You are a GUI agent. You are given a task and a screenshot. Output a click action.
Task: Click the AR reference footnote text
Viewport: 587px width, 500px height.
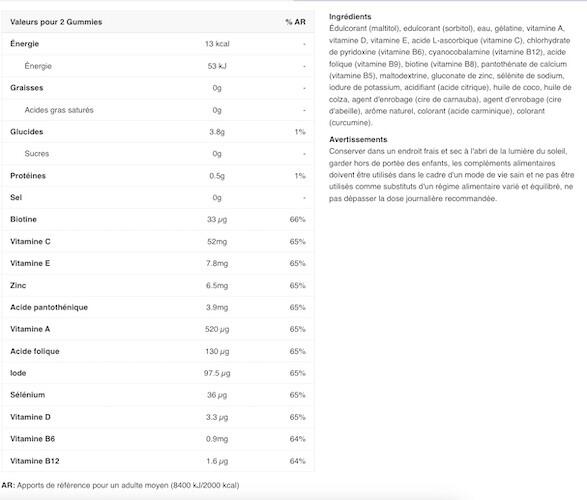[x=120, y=485]
